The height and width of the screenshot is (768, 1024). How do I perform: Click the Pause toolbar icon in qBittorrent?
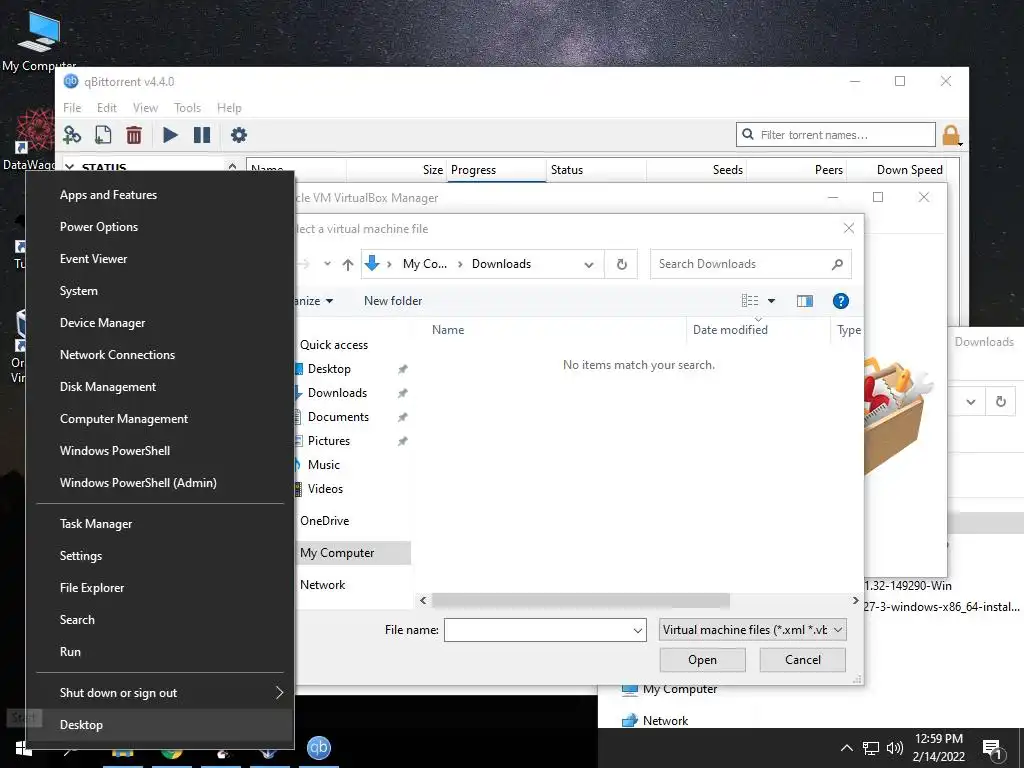202,135
